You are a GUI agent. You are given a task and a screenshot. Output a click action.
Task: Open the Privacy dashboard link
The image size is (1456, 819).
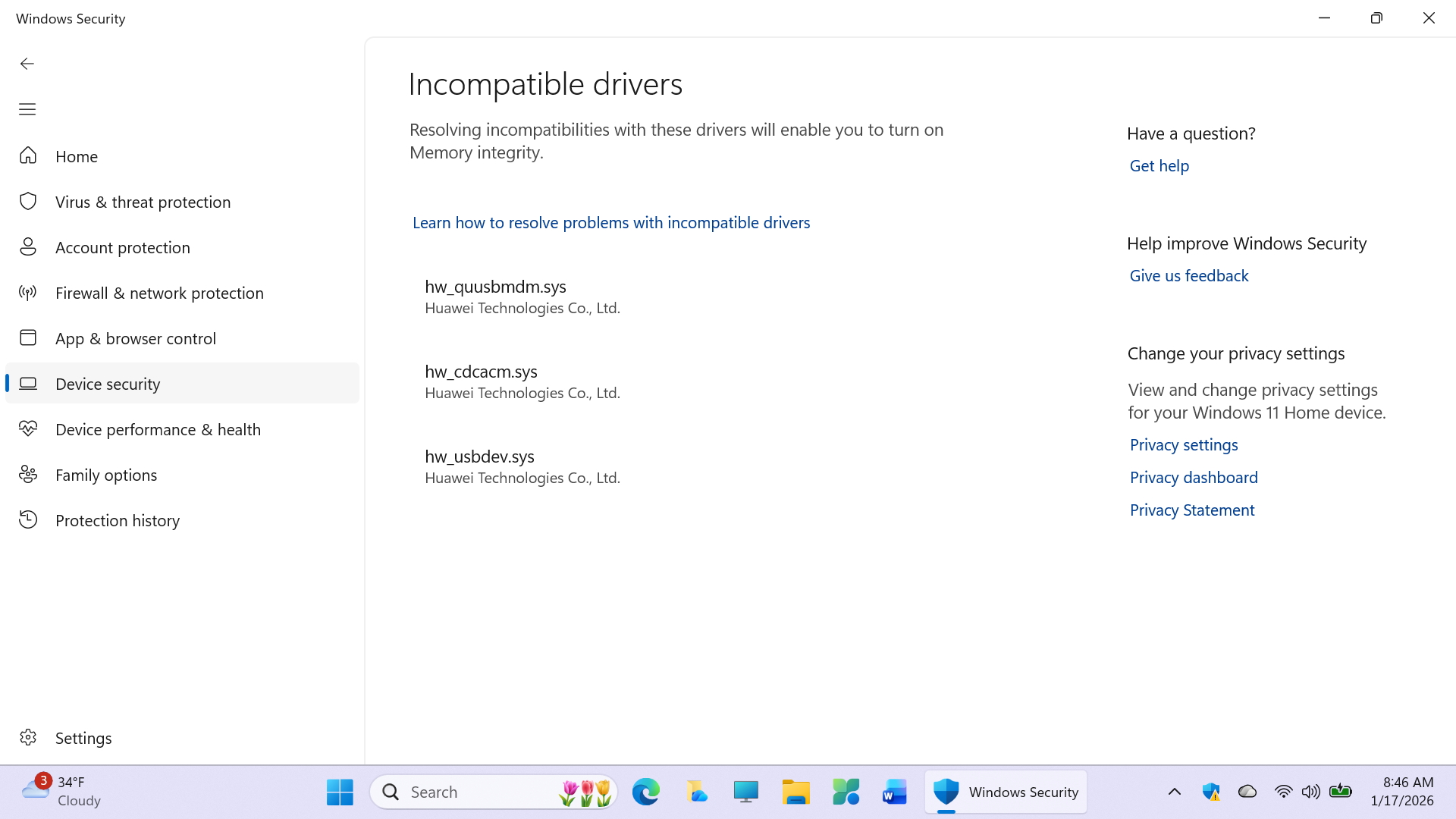point(1193,477)
